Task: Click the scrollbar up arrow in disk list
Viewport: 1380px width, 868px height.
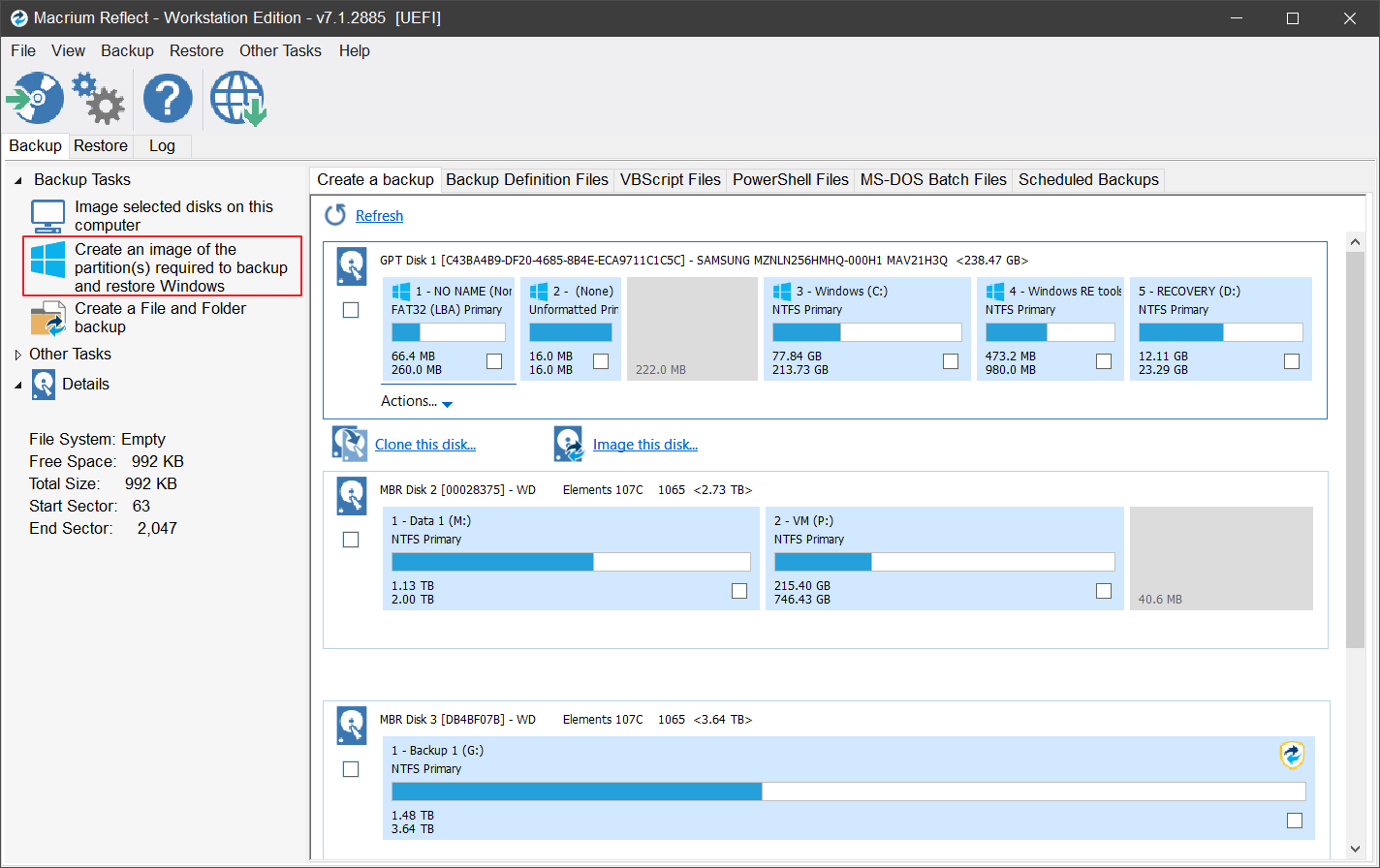Action: (1355, 241)
